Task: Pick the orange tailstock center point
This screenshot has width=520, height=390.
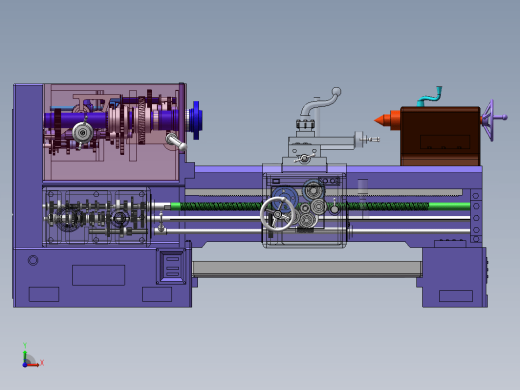Action: click(387, 120)
